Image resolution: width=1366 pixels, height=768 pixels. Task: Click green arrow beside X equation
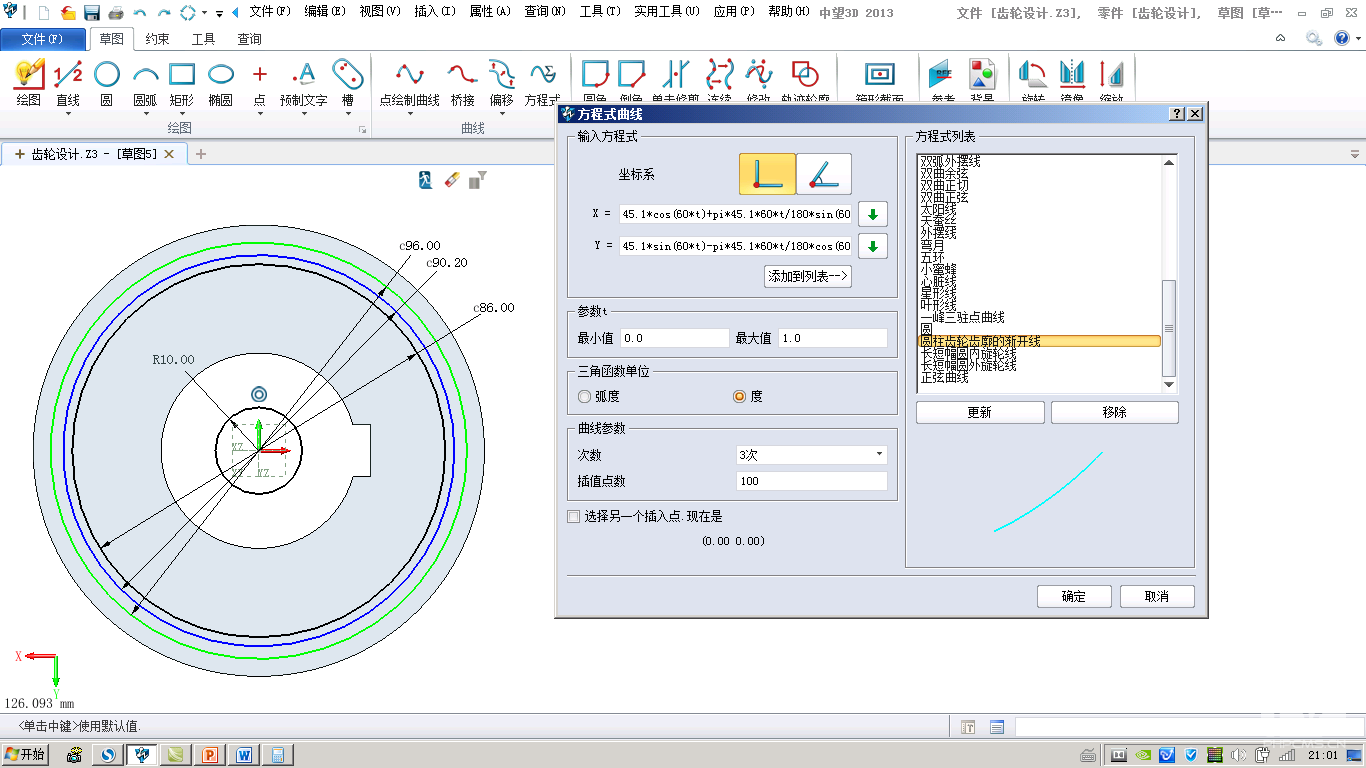(x=872, y=214)
